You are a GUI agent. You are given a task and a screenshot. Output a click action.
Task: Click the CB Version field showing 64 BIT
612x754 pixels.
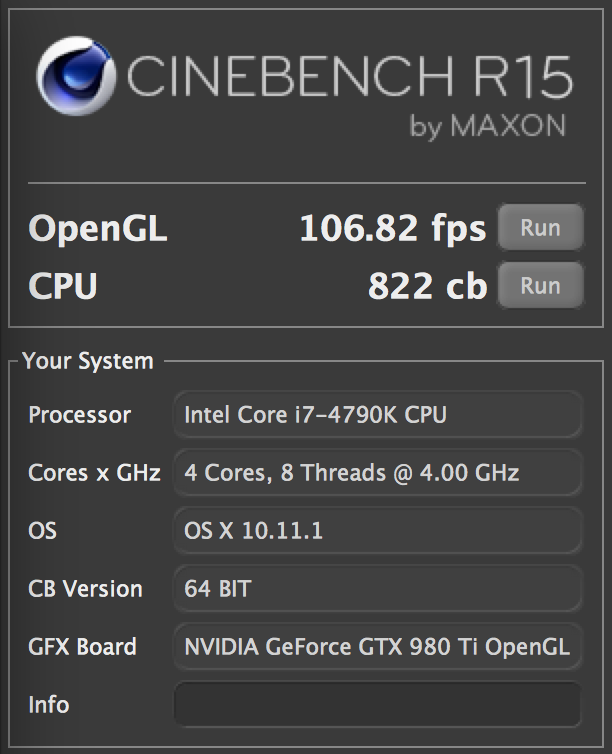click(377, 588)
